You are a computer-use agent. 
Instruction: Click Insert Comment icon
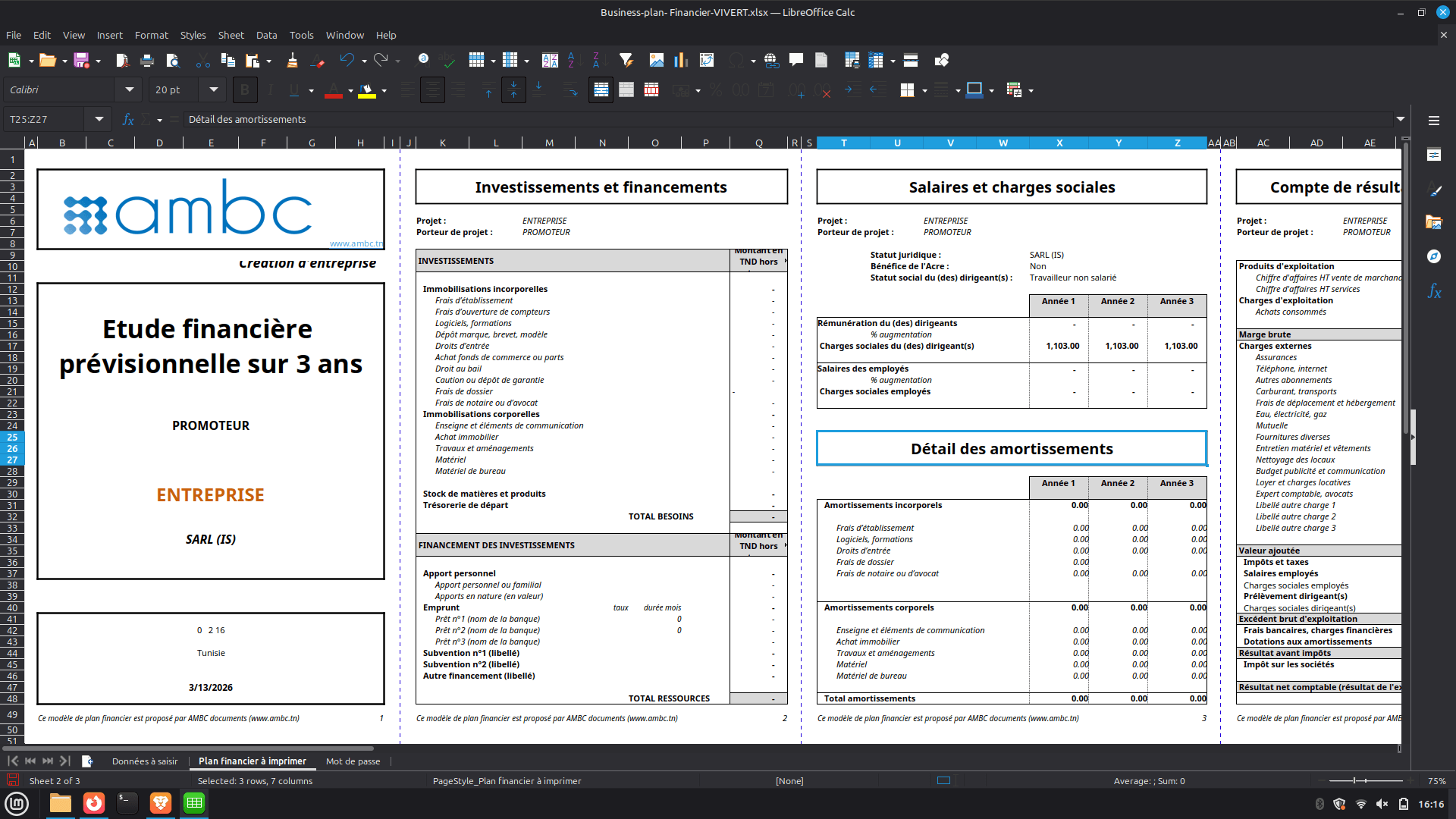[796, 60]
